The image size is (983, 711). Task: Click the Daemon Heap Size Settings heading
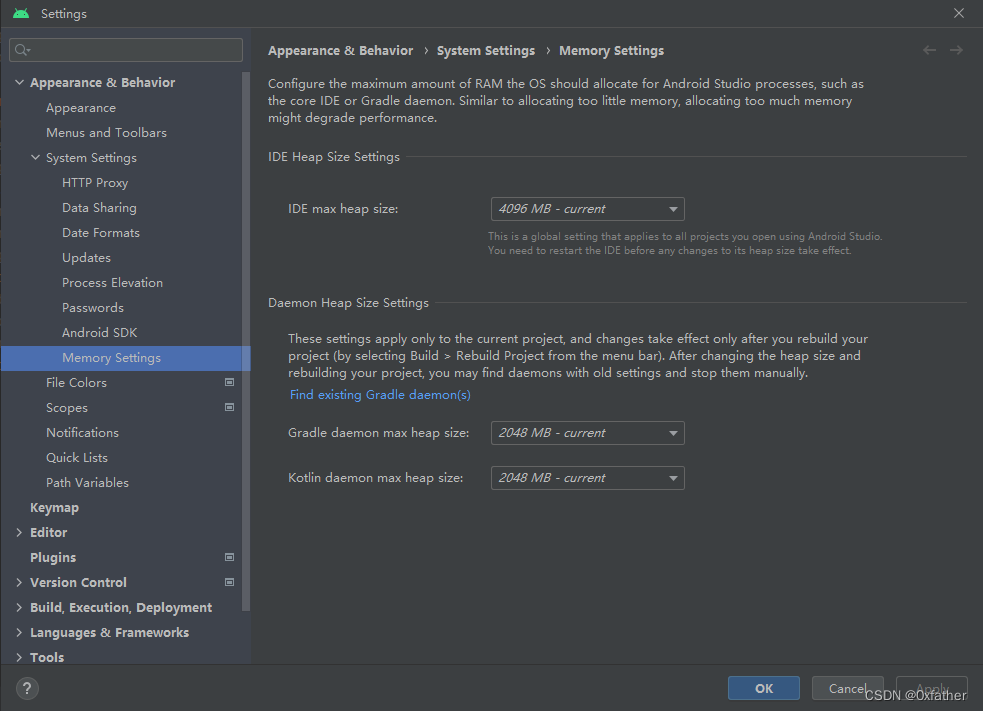point(349,303)
